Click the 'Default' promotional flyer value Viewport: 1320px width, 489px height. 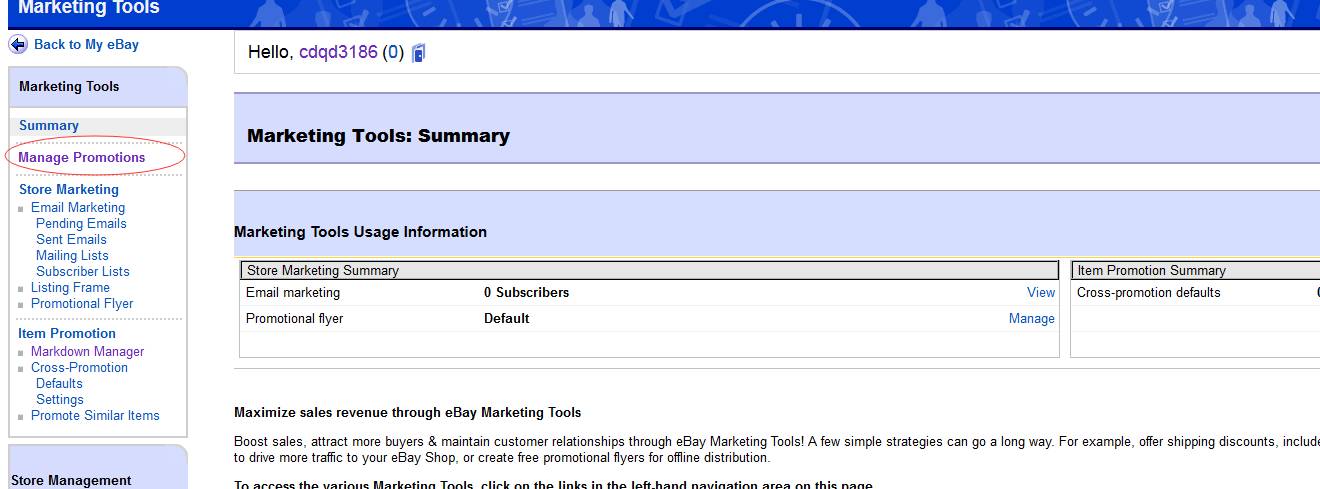507,318
